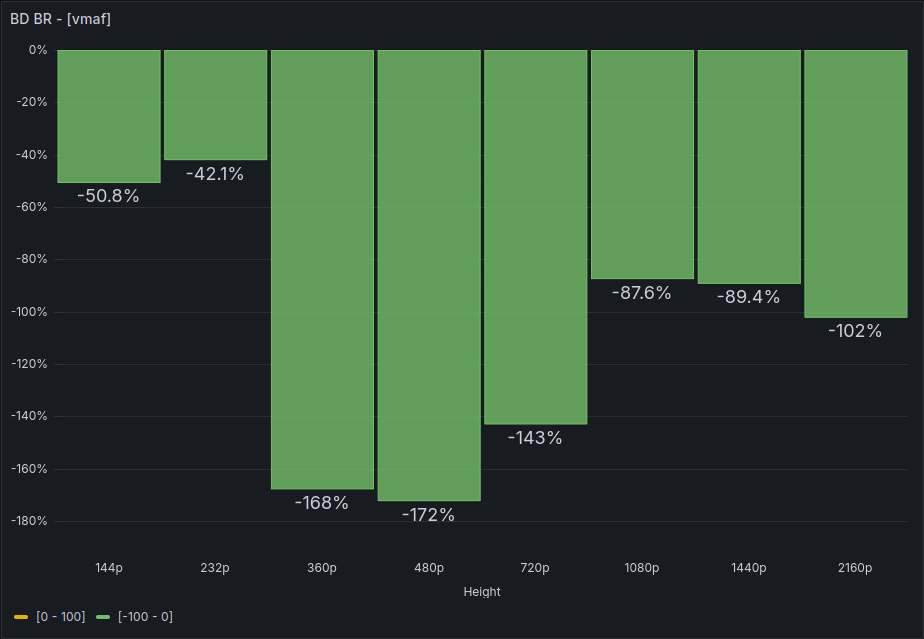Select the 720p bar
The width and height of the screenshot is (924, 639).
(x=535, y=237)
